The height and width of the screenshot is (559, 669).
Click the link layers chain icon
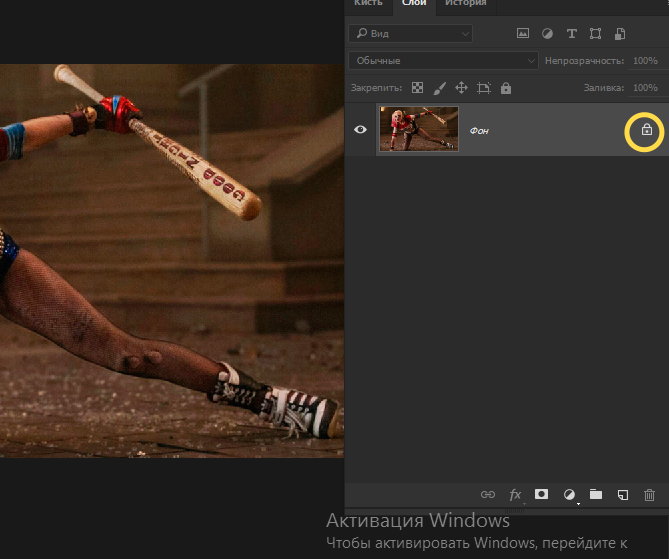tap(488, 495)
